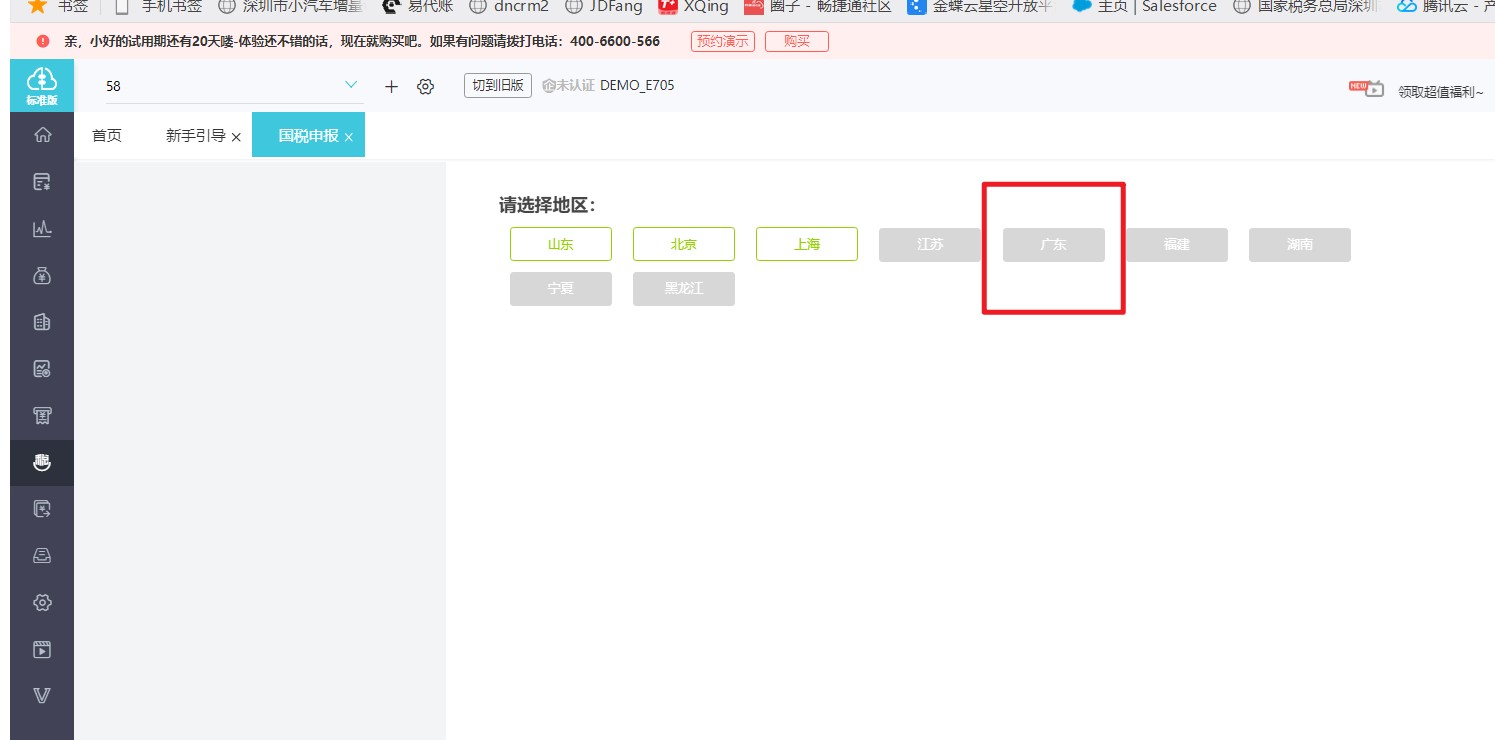
Task: Click the 切到旧版 button
Action: 498,86
